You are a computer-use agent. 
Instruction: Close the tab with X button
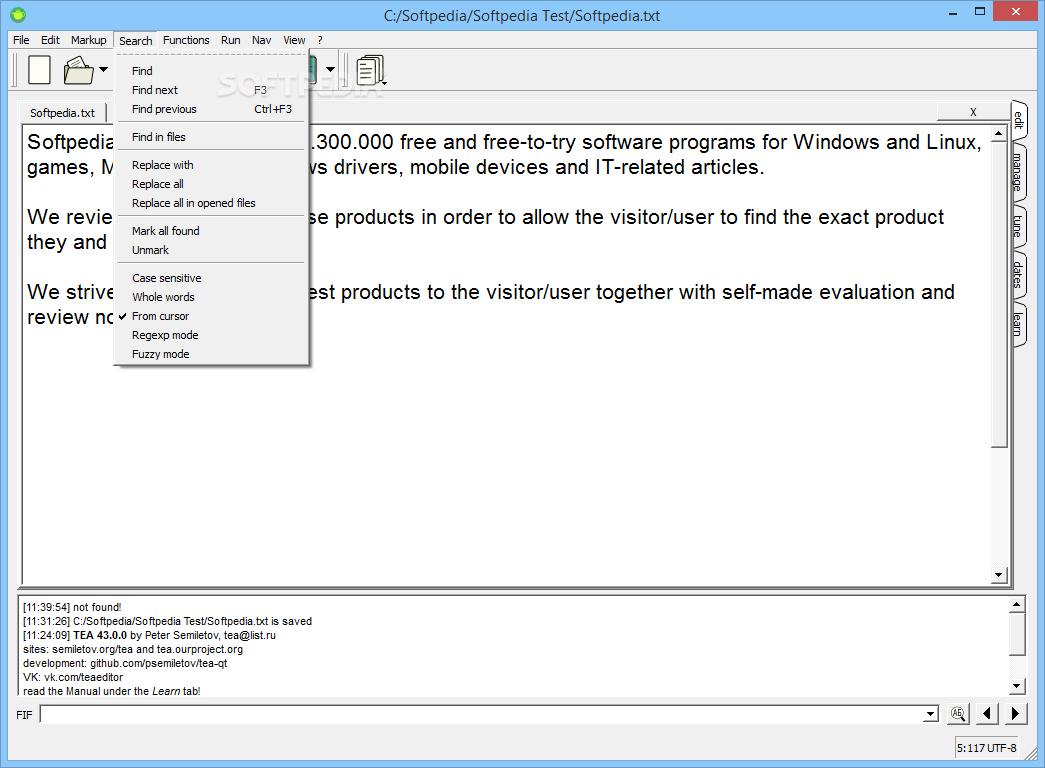click(x=973, y=112)
